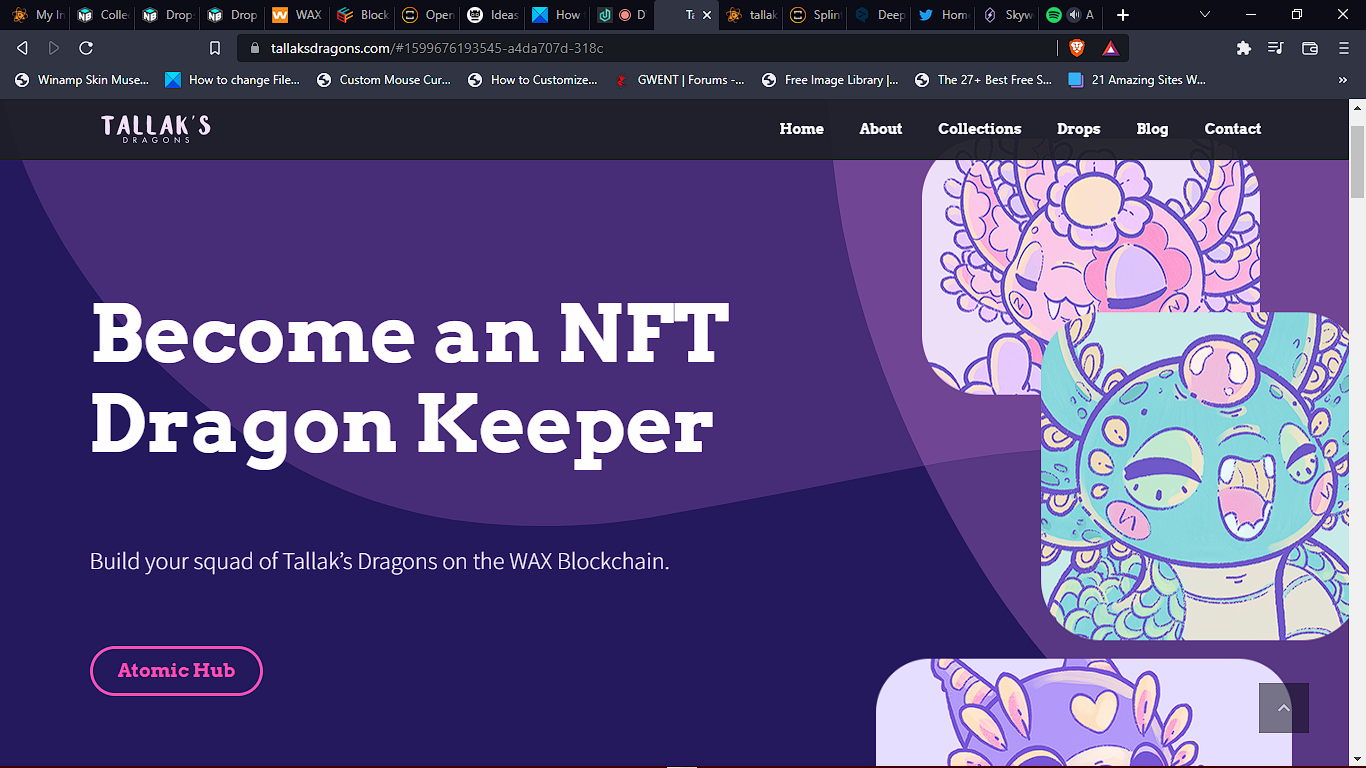This screenshot has width=1366, height=768.
Task: Close the active Tallak's Dragons tab
Action: [708, 15]
